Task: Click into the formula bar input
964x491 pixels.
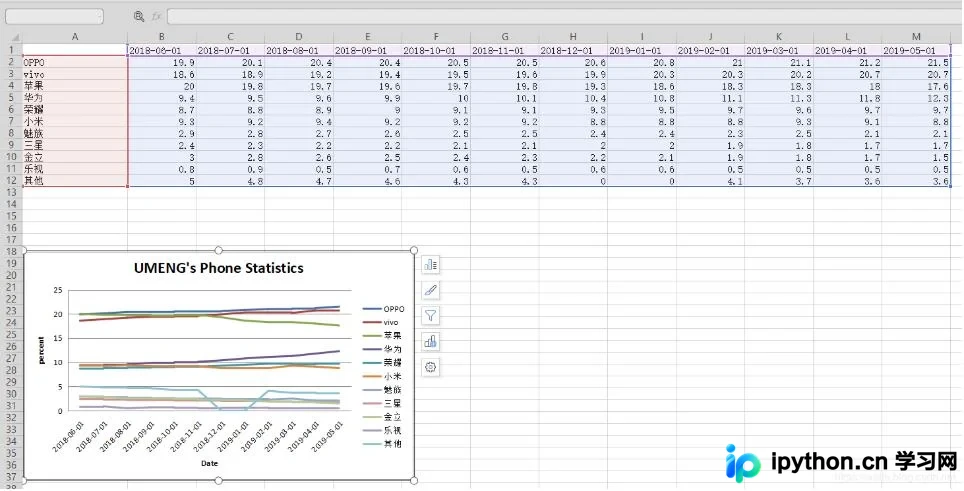Action: (563, 17)
